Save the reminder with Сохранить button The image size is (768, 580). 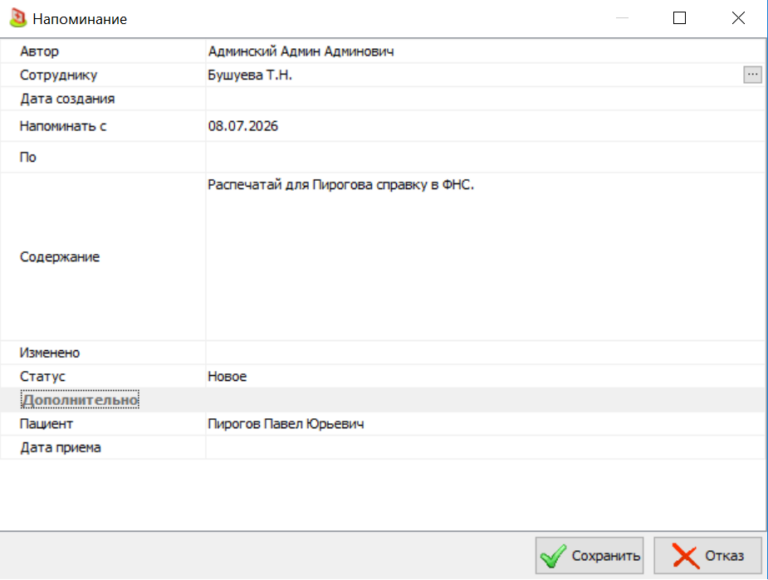coord(589,556)
